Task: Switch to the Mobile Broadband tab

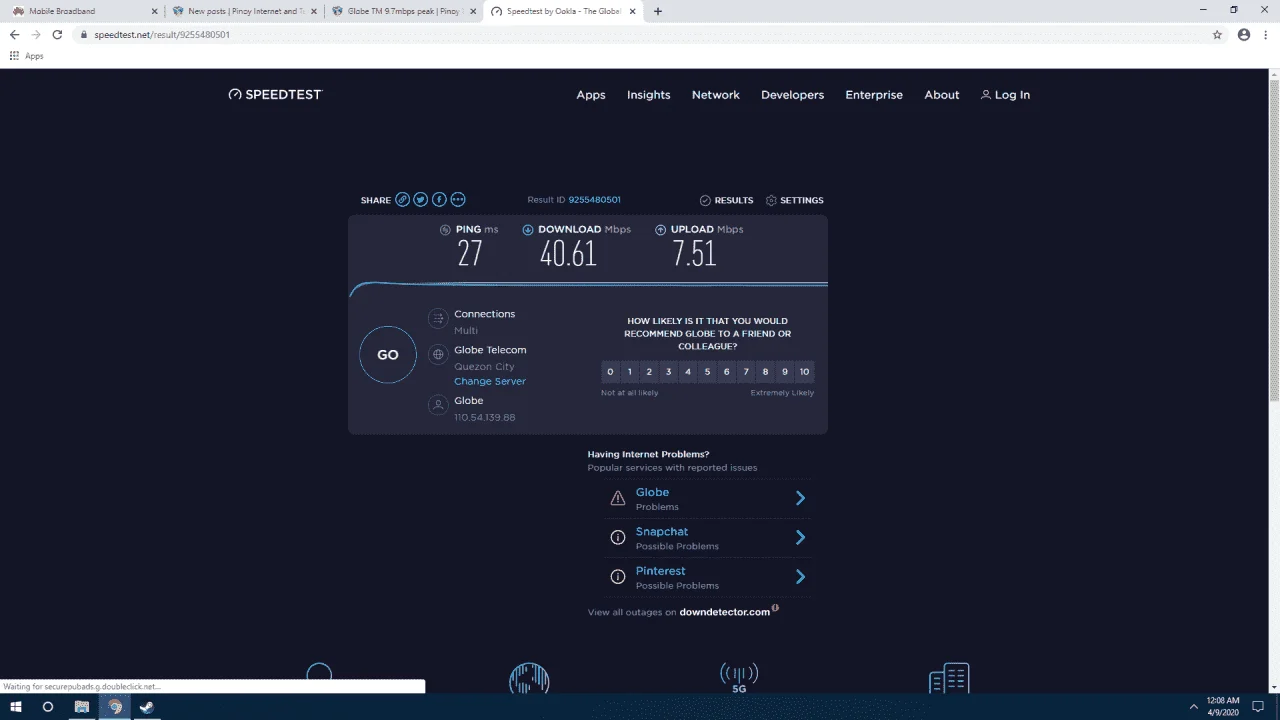Action: (84, 11)
